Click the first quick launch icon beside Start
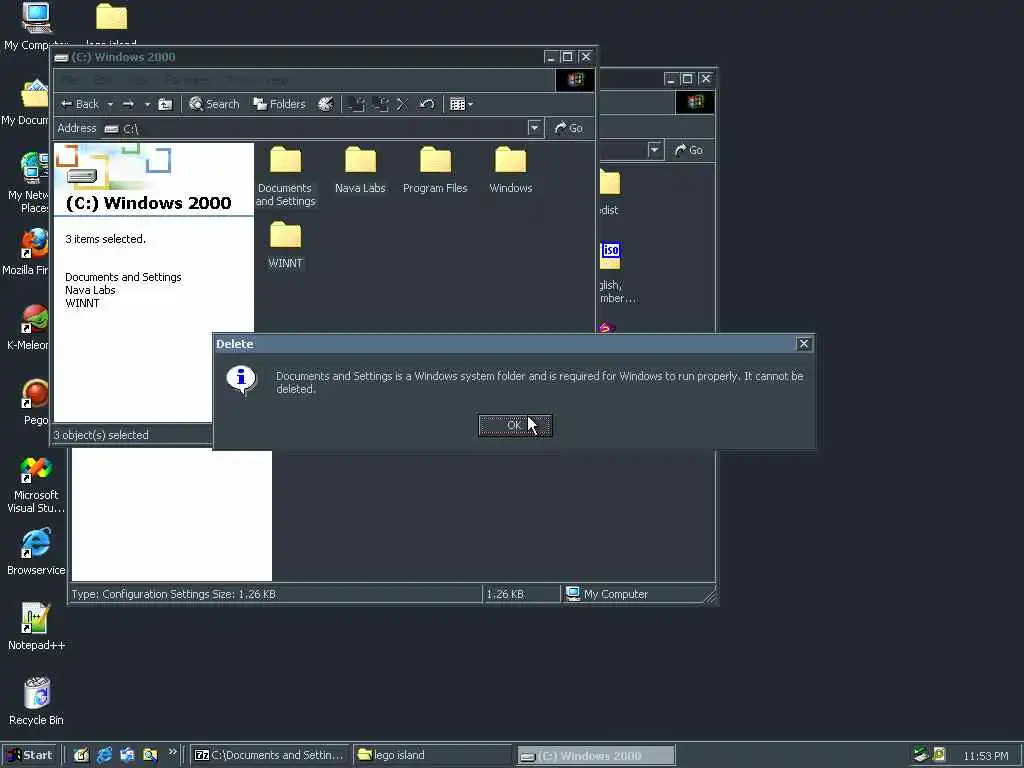Screen dimensions: 1024x768 tap(80, 755)
